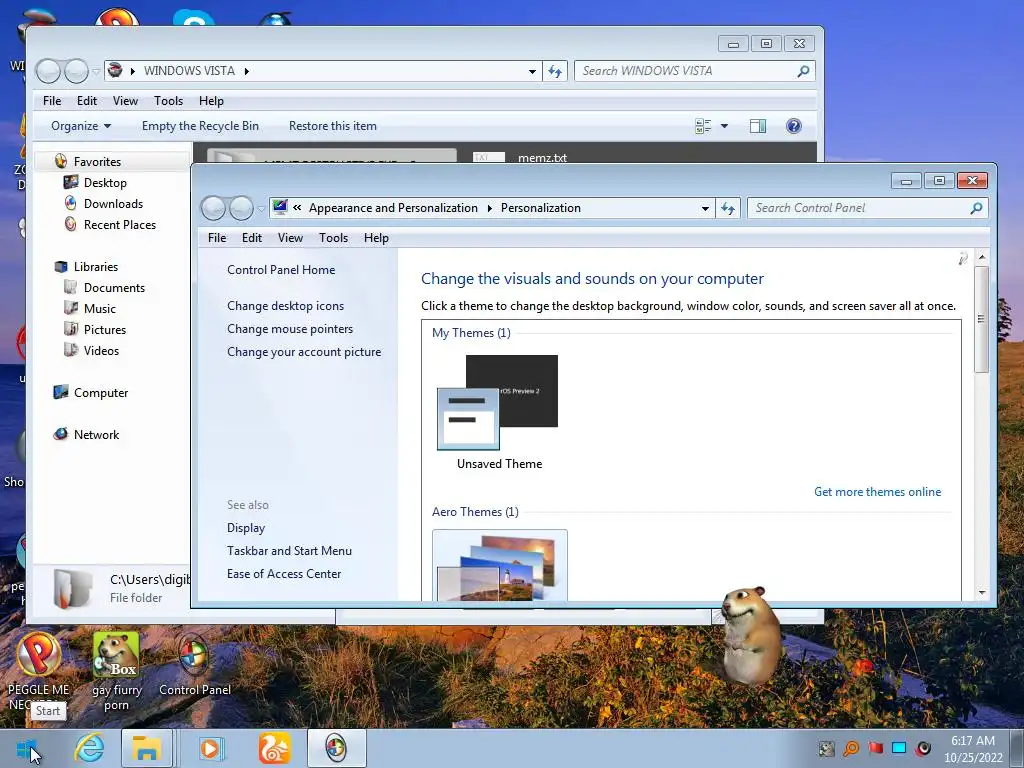Viewport: 1024px width, 768px height.
Task: Open File Explorer folder icon on taskbar
Action: coord(146,748)
